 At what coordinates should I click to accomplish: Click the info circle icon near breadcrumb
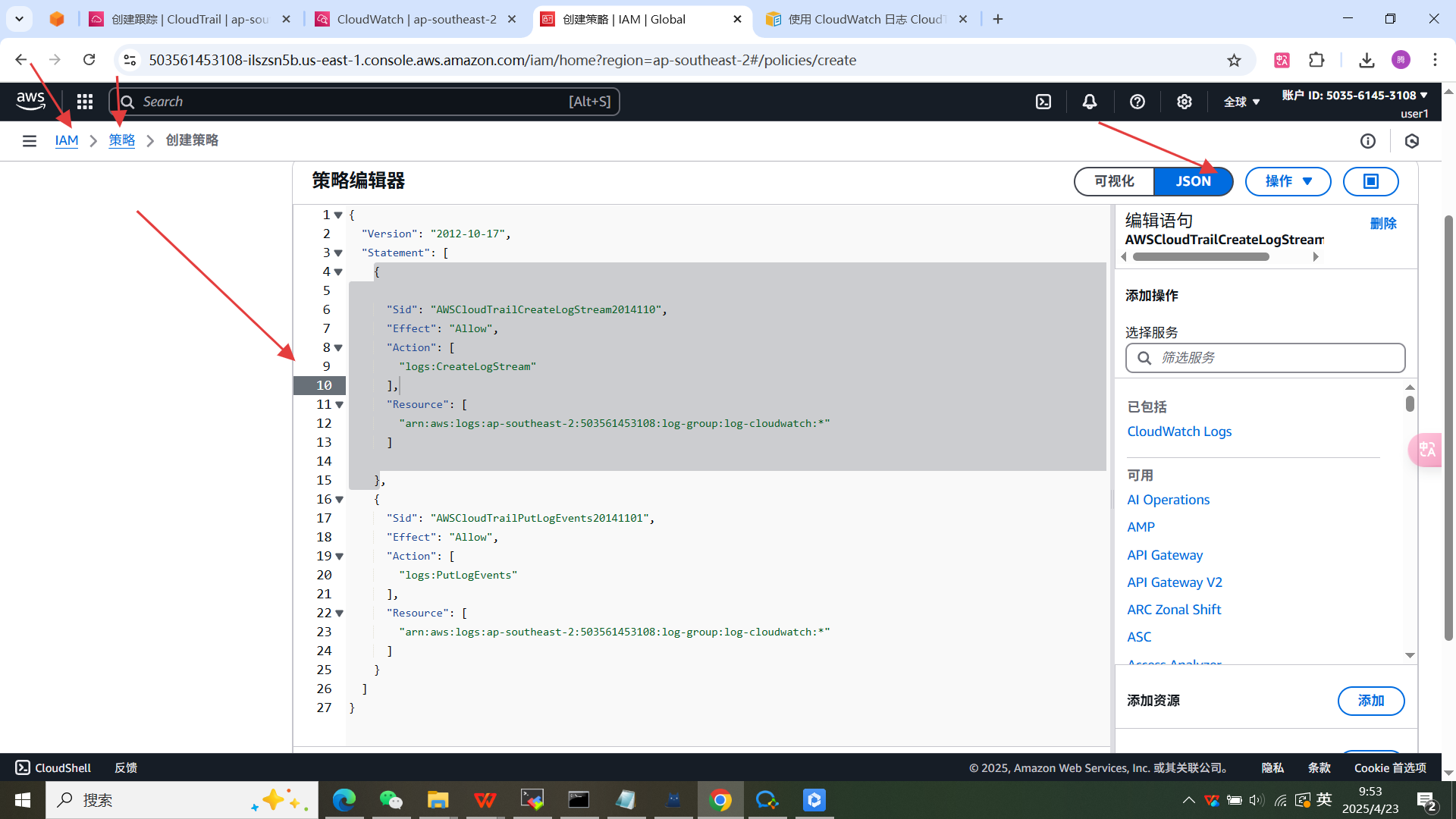tap(1367, 141)
